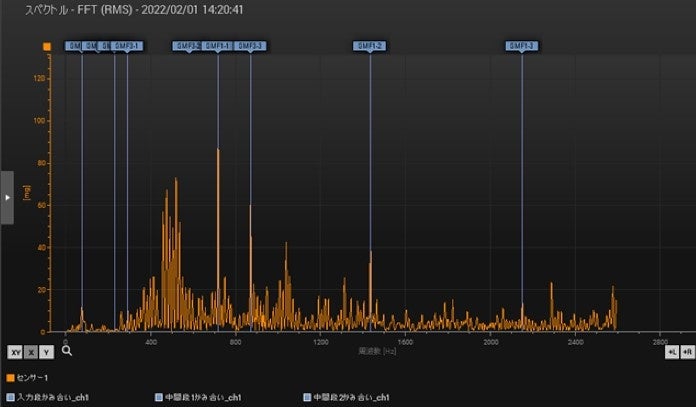Select the GMF1-3 marker label
Viewport: 696px width, 407px height.
522,46
